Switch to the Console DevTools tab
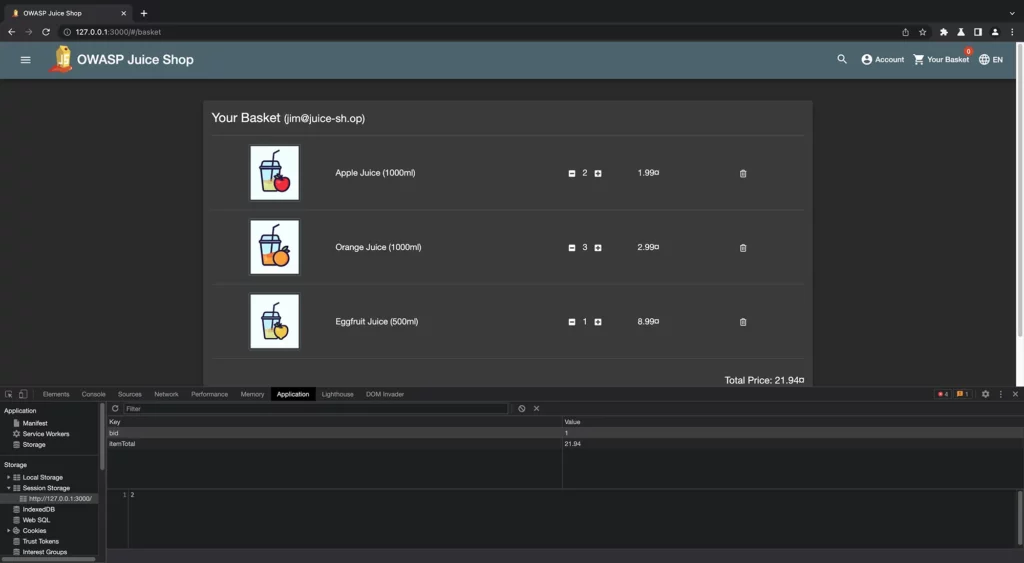The height and width of the screenshot is (563, 1024). point(93,394)
